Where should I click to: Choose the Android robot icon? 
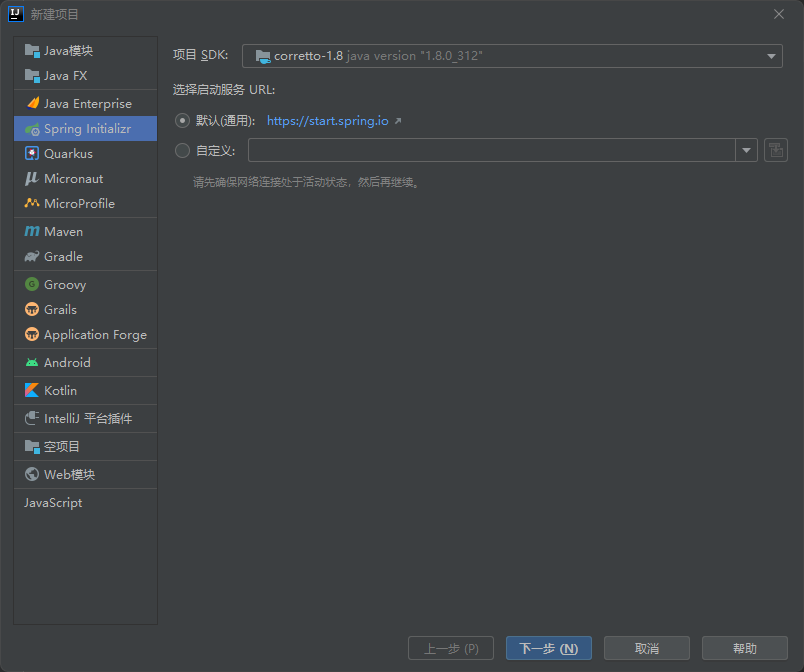pyautogui.click(x=32, y=363)
